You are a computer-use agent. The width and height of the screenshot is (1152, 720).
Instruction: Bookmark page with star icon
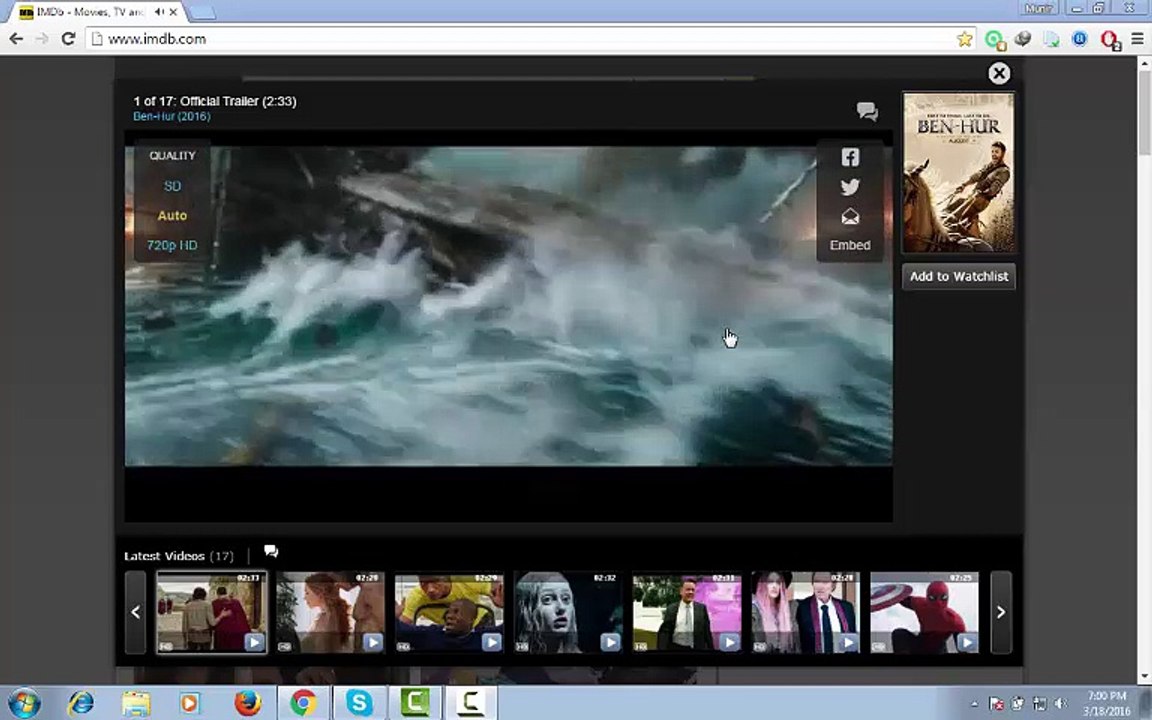tap(965, 39)
